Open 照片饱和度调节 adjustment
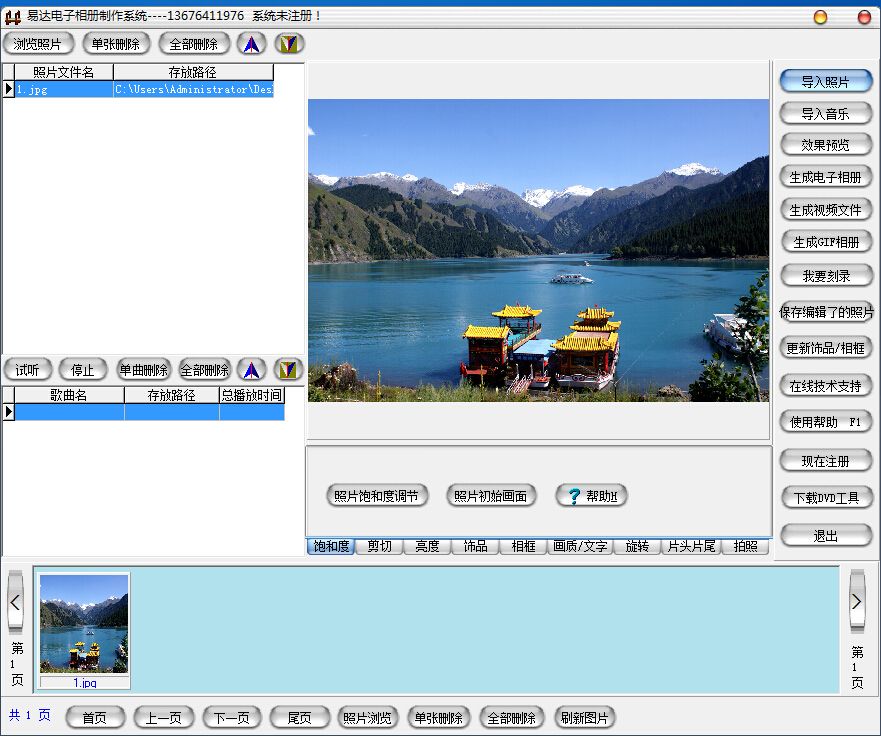Screen dimensions: 881x736 click(x=376, y=496)
